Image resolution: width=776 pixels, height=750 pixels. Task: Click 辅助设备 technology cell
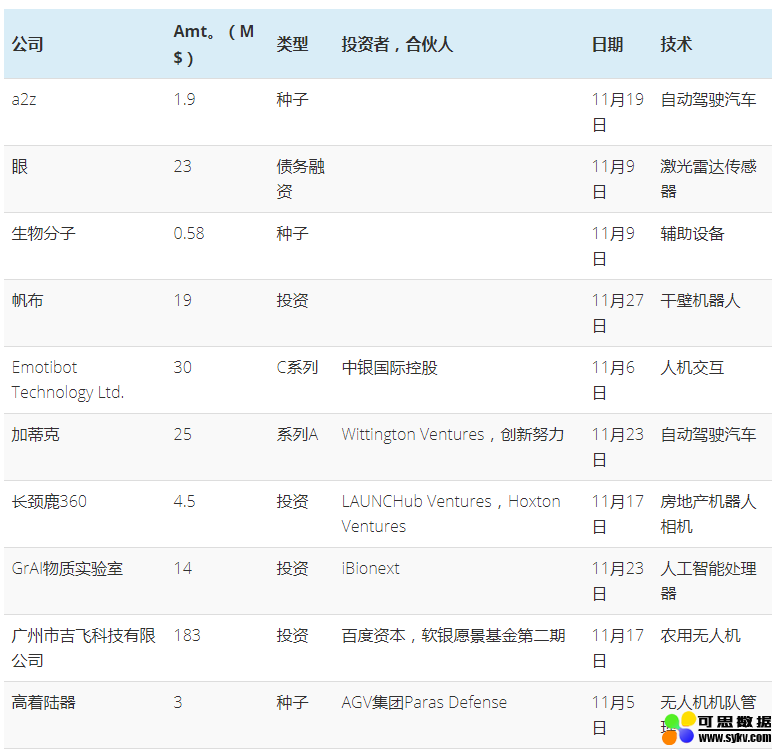692,233
